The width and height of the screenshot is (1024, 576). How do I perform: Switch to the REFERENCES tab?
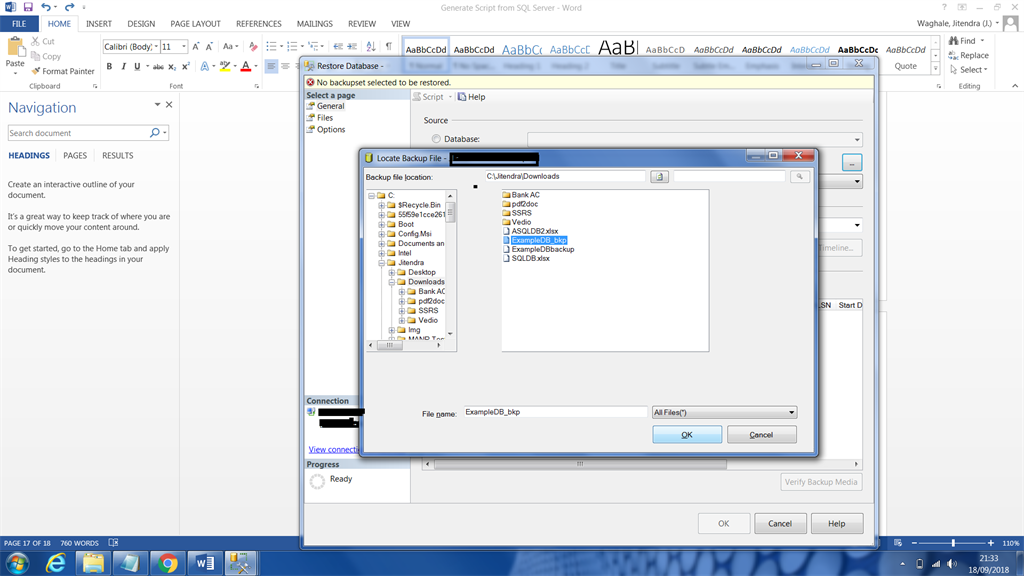259,24
